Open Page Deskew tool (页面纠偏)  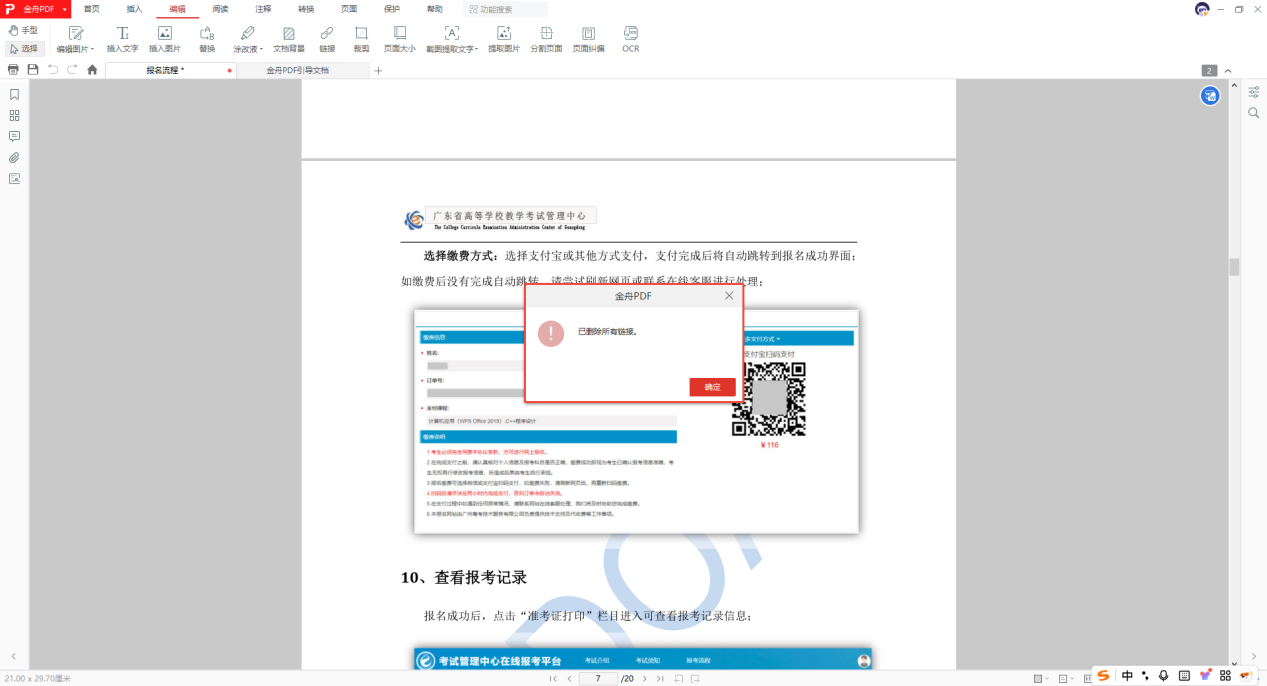tap(588, 39)
